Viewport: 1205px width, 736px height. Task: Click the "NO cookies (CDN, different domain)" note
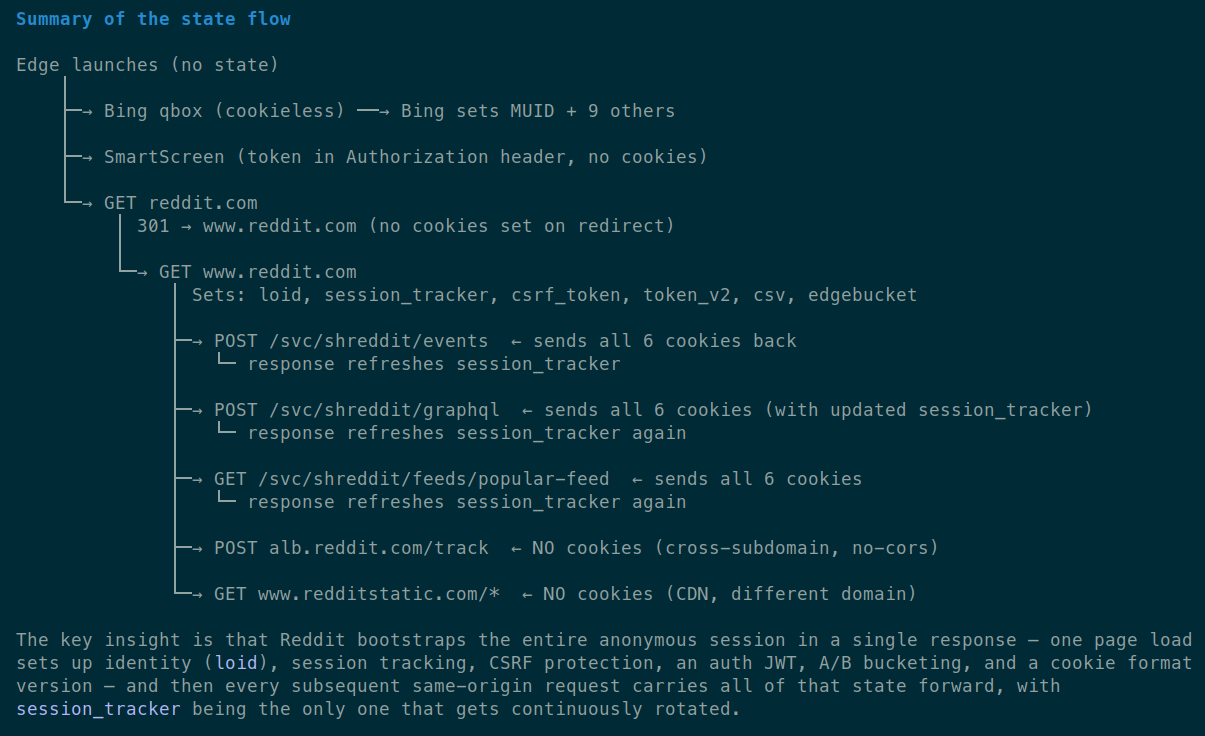729,594
